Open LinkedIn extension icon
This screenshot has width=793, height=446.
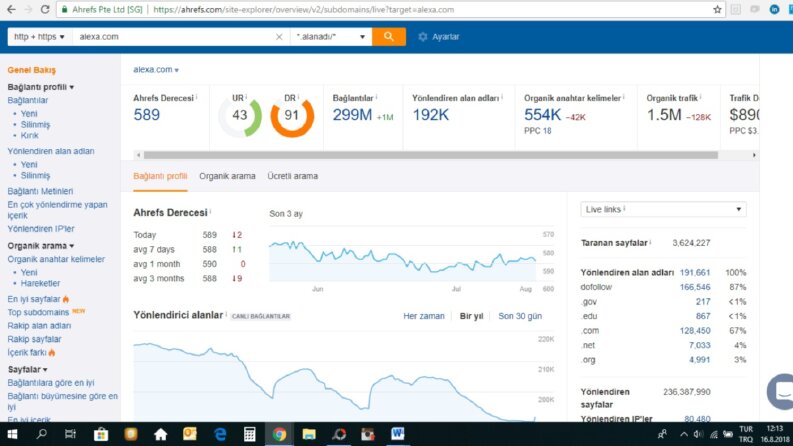click(774, 9)
